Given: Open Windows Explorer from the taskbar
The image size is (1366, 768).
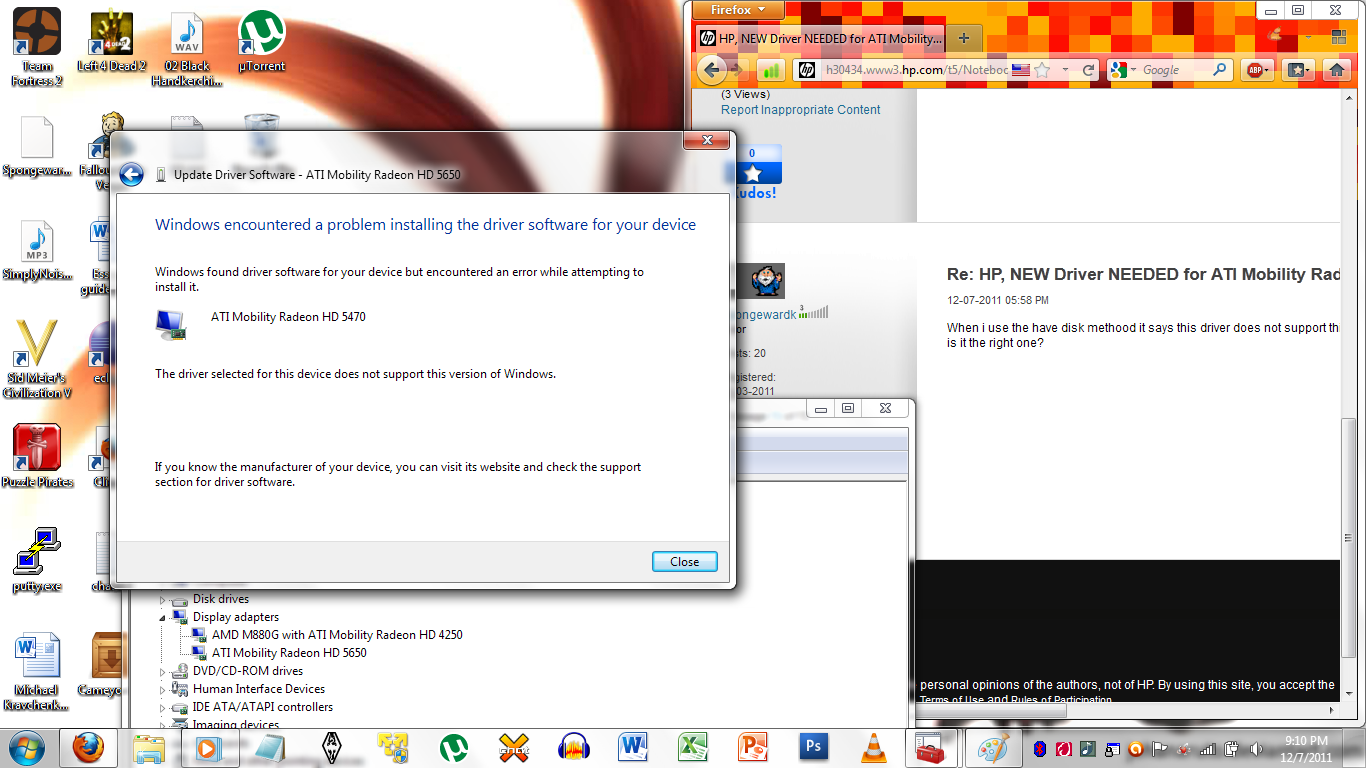Looking at the screenshot, I should tap(149, 748).
